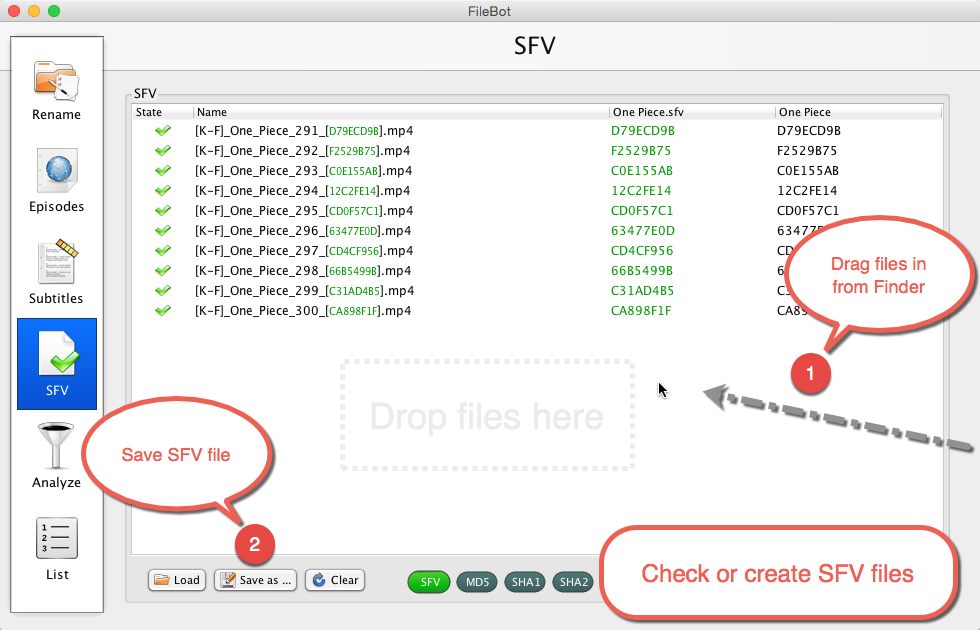
Task: Select the One_Piece_294 file row
Action: 537,191
